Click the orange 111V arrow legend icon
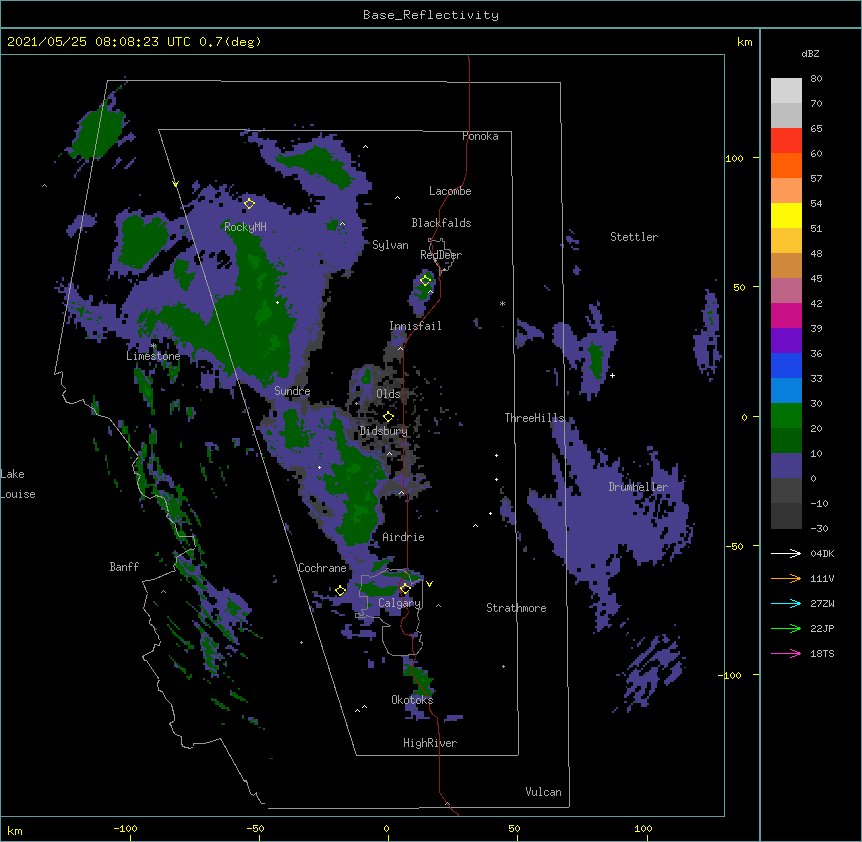This screenshot has width=862, height=842. coord(786,578)
